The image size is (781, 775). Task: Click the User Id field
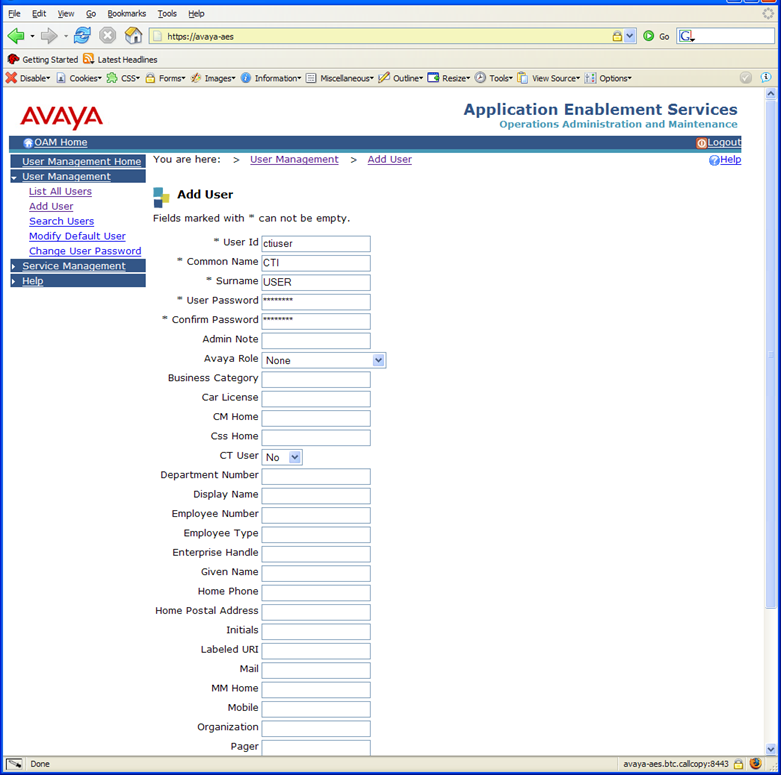316,244
